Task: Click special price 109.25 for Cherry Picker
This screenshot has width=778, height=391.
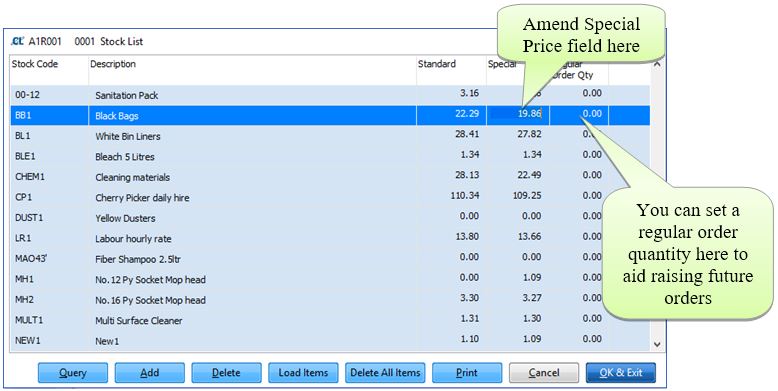Action: click(527, 196)
